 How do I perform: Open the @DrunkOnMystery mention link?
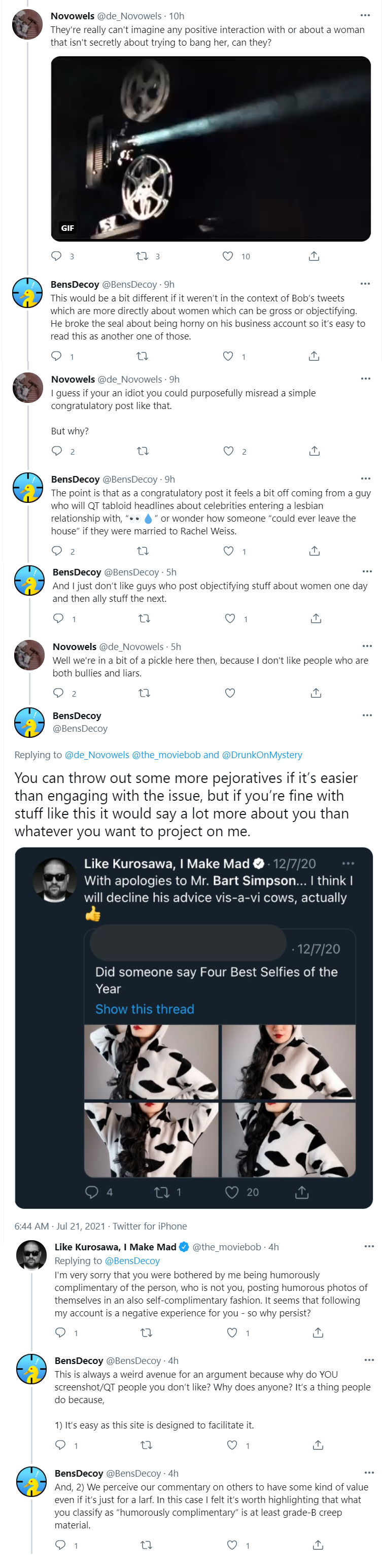pyautogui.click(x=262, y=755)
